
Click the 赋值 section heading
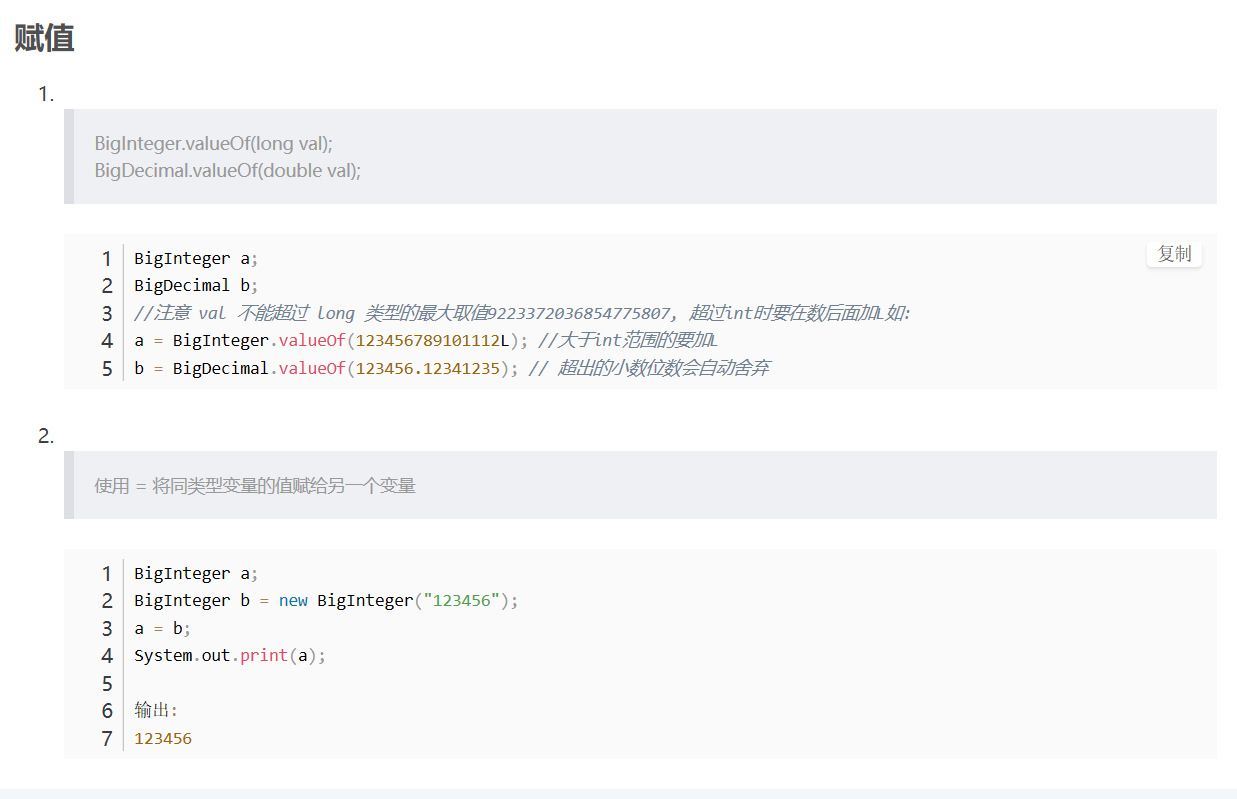click(x=45, y=38)
